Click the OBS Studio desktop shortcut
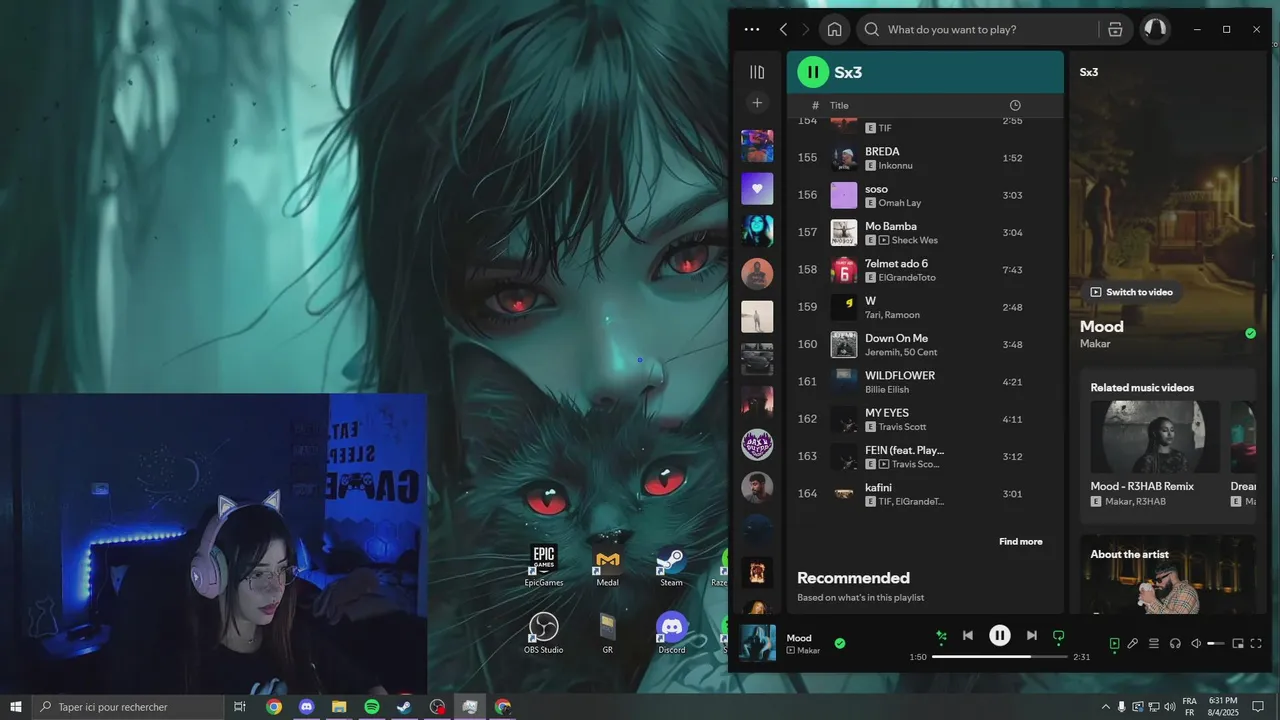1280x720 pixels. click(x=544, y=633)
